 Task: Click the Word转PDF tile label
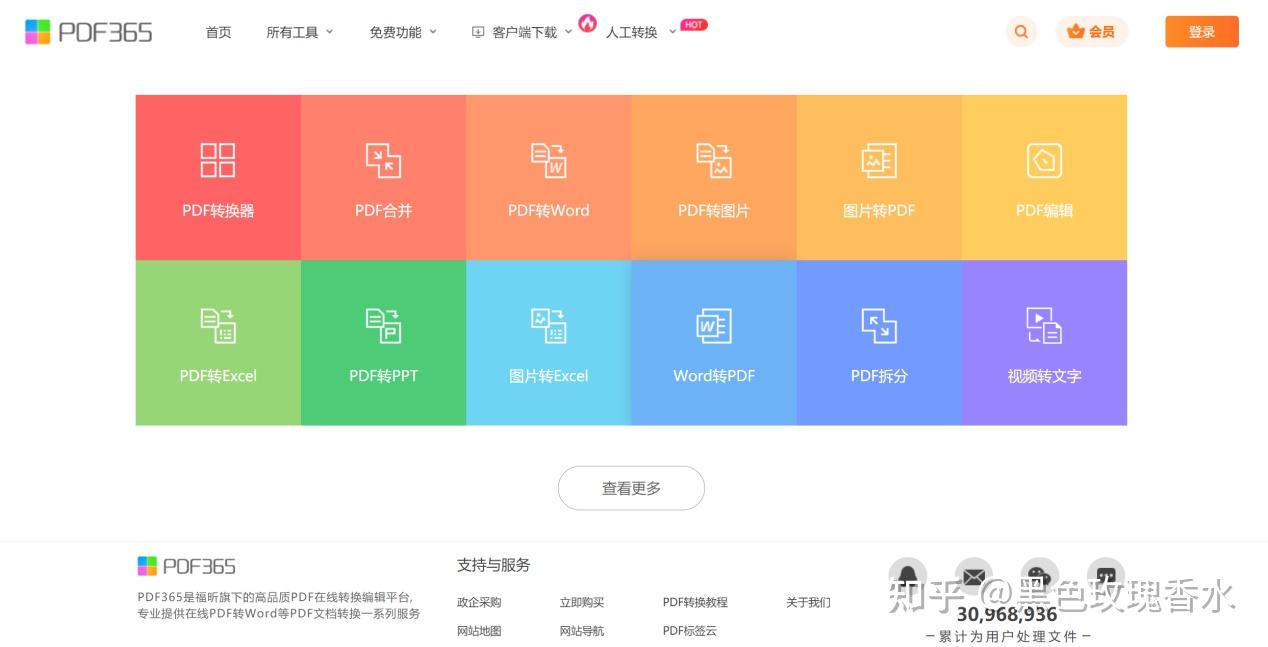point(714,376)
